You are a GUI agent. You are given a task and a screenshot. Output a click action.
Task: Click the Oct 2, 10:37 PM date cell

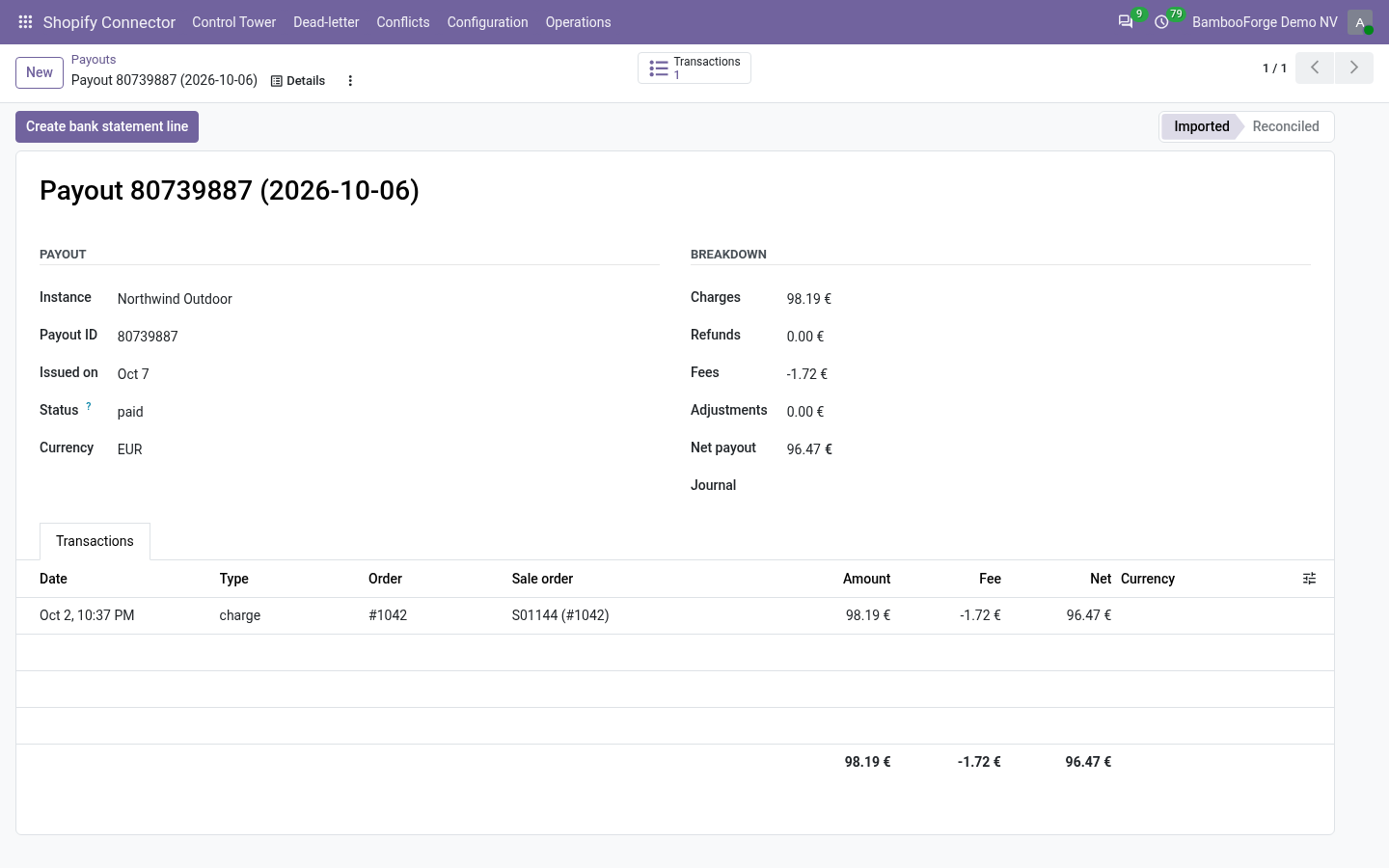87,615
